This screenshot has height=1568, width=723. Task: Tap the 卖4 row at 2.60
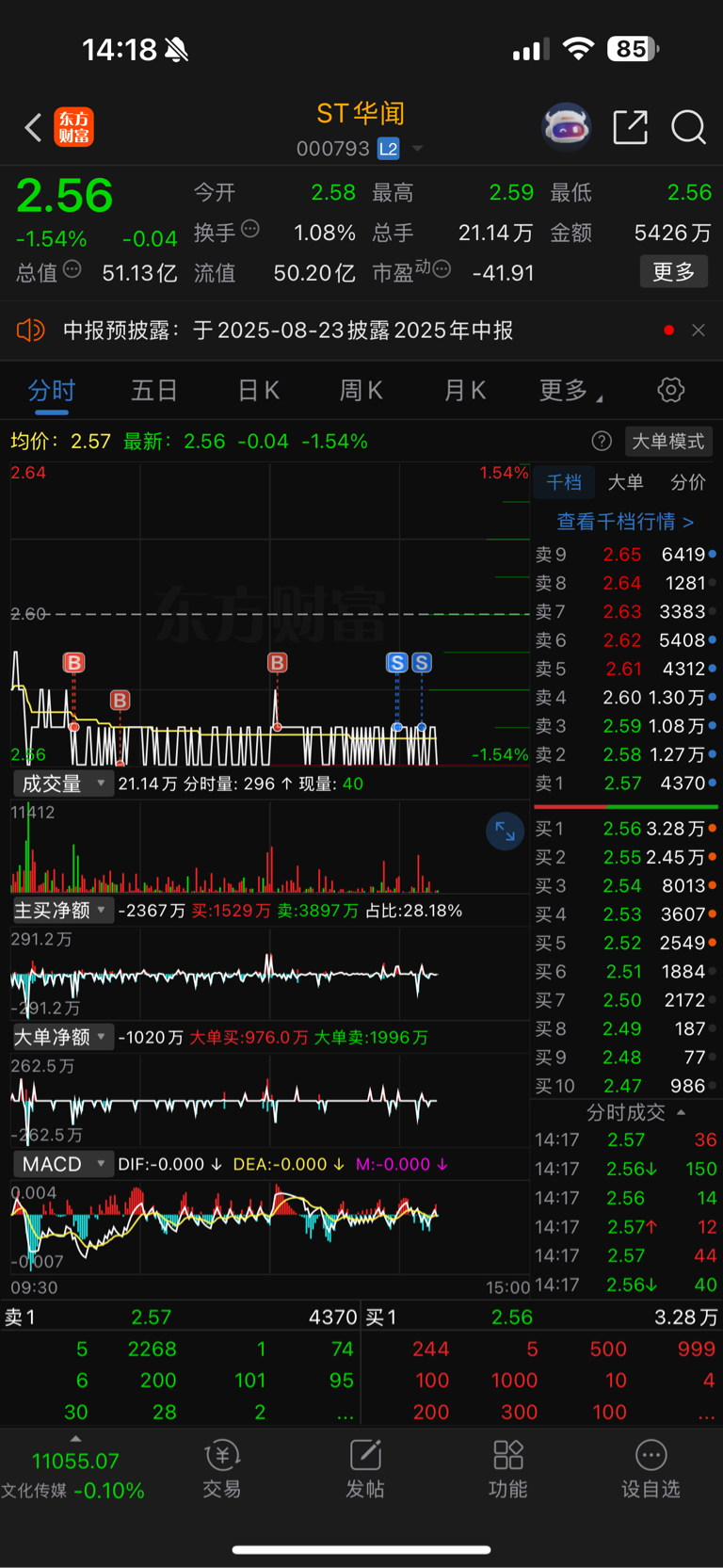pyautogui.click(x=625, y=697)
